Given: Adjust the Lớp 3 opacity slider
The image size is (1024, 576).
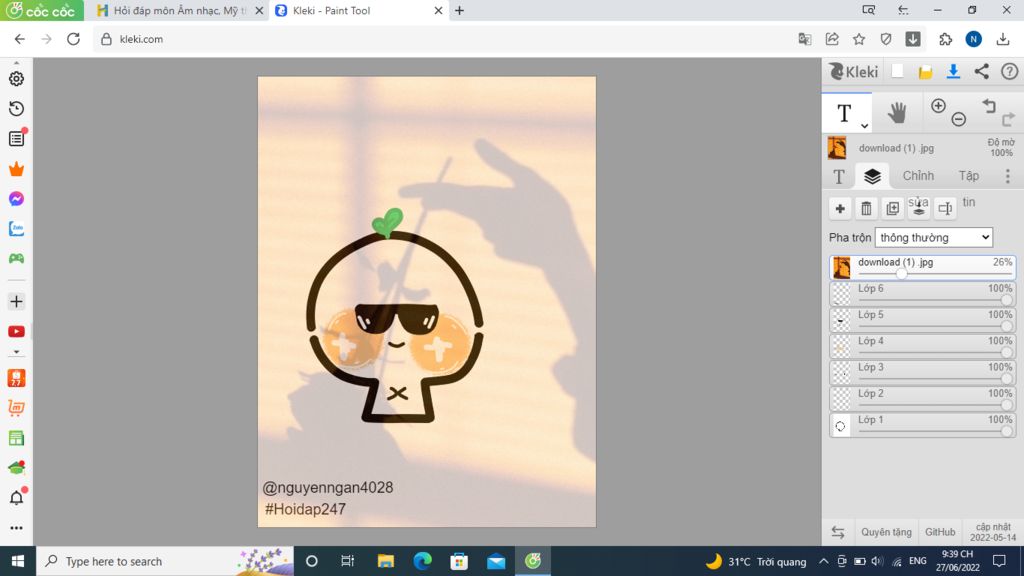Looking at the screenshot, I should [1006, 379].
